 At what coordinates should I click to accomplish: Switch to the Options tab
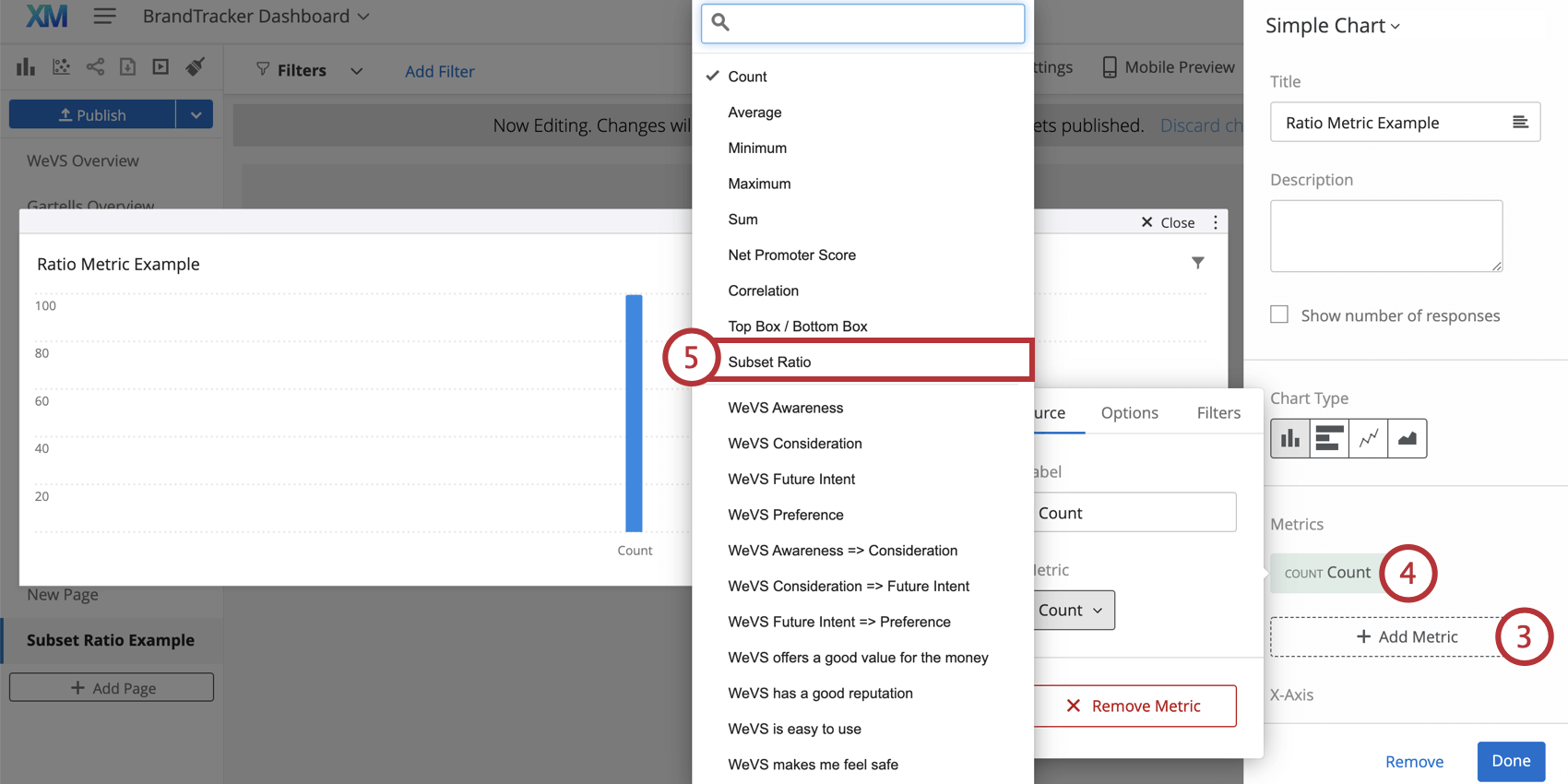[1129, 412]
